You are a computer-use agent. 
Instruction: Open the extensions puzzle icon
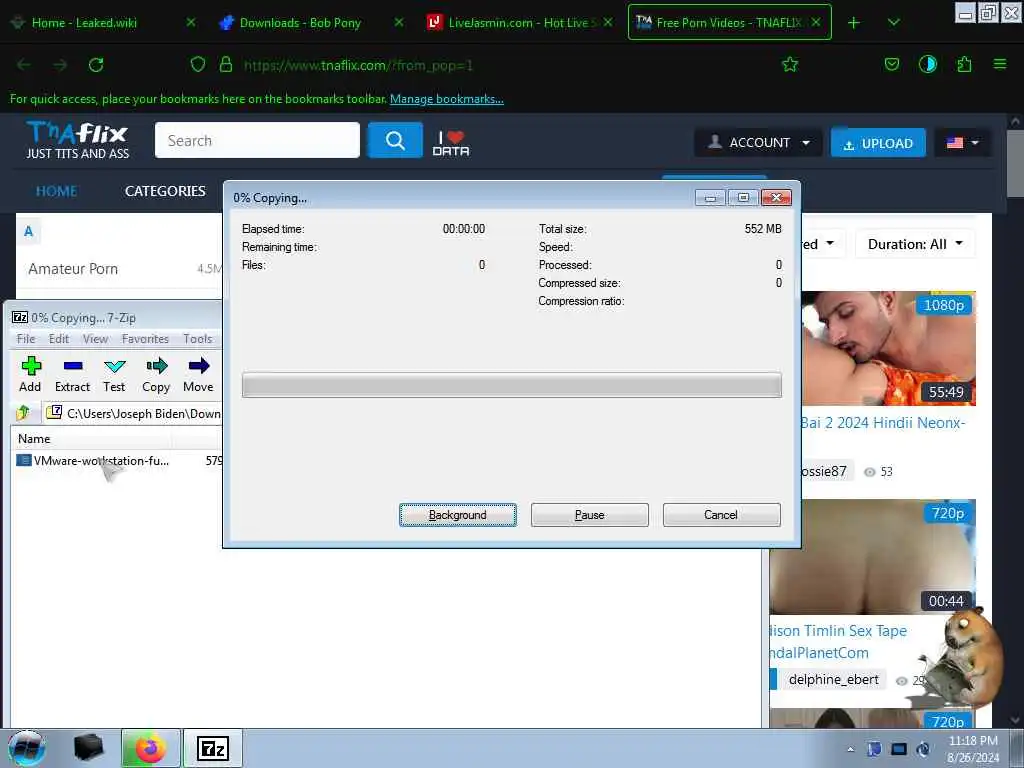tap(964, 64)
